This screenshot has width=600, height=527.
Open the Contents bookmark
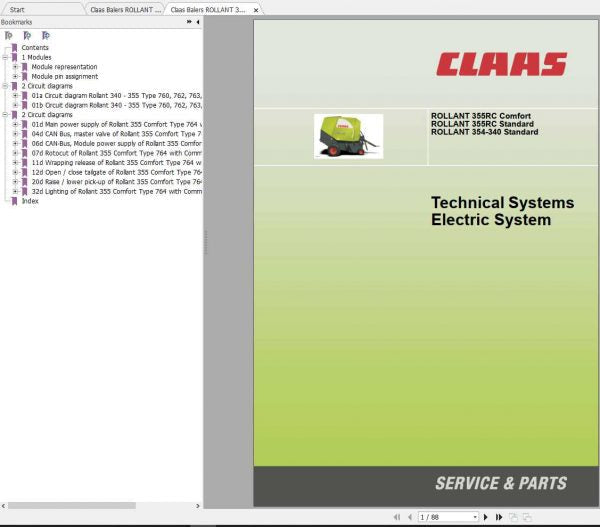(35, 48)
